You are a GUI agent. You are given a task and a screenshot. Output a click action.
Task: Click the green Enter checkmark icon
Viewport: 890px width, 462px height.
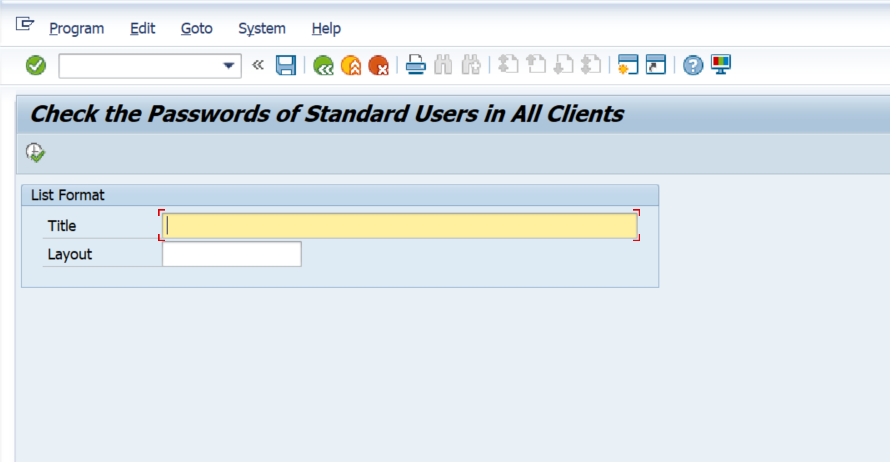(x=36, y=66)
